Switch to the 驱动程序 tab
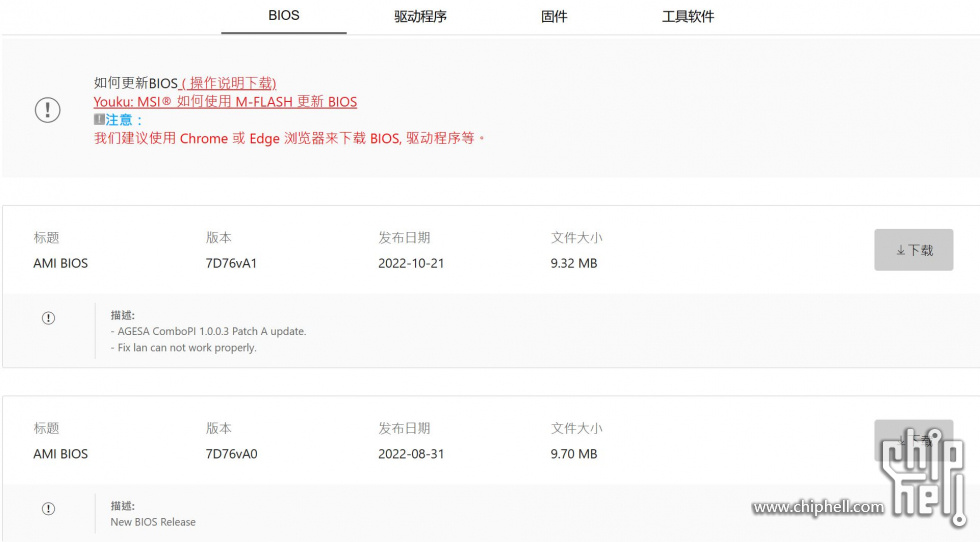 coord(420,16)
